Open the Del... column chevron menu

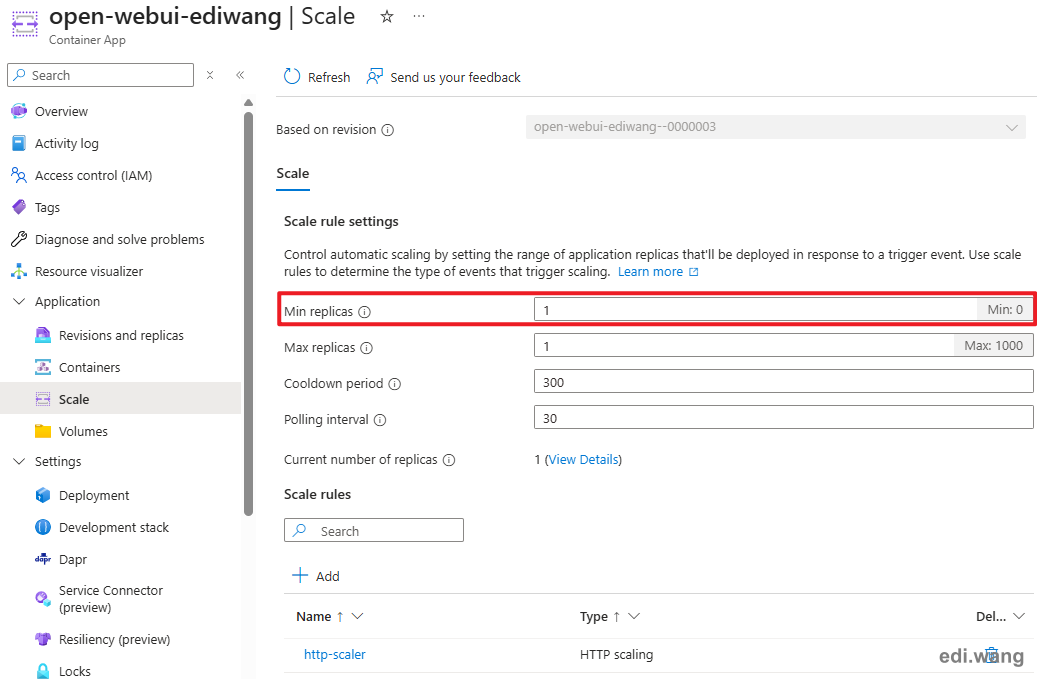(x=1019, y=616)
